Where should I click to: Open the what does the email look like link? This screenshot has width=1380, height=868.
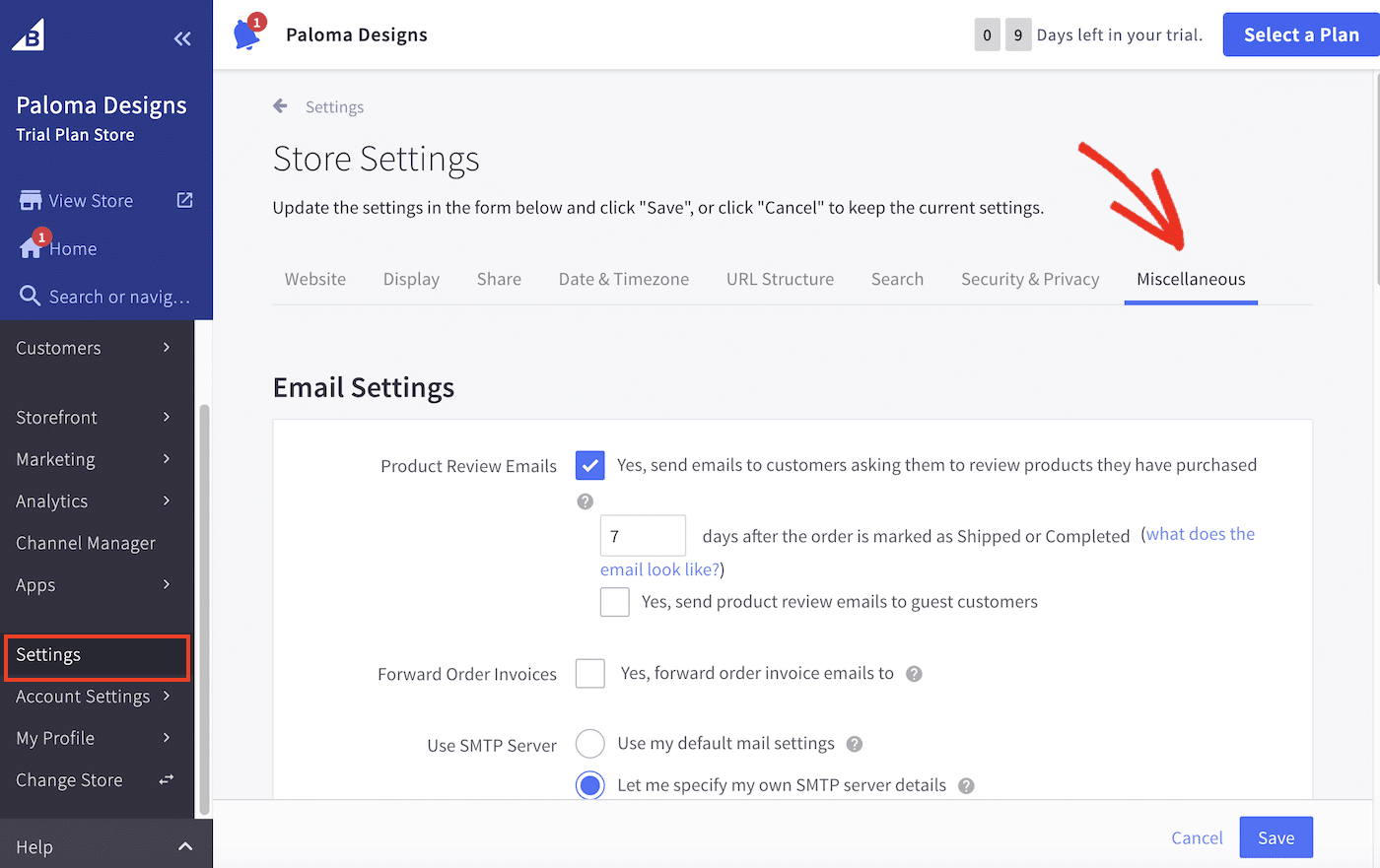click(1199, 533)
